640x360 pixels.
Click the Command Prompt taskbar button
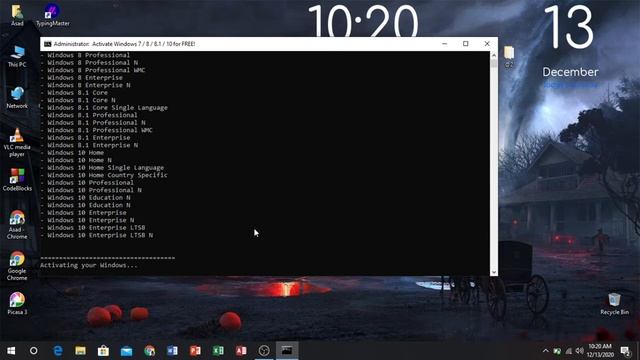[x=287, y=351]
